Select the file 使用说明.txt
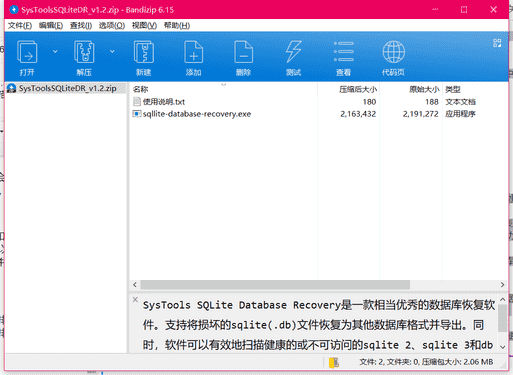This screenshot has width=513, height=375. click(x=164, y=102)
